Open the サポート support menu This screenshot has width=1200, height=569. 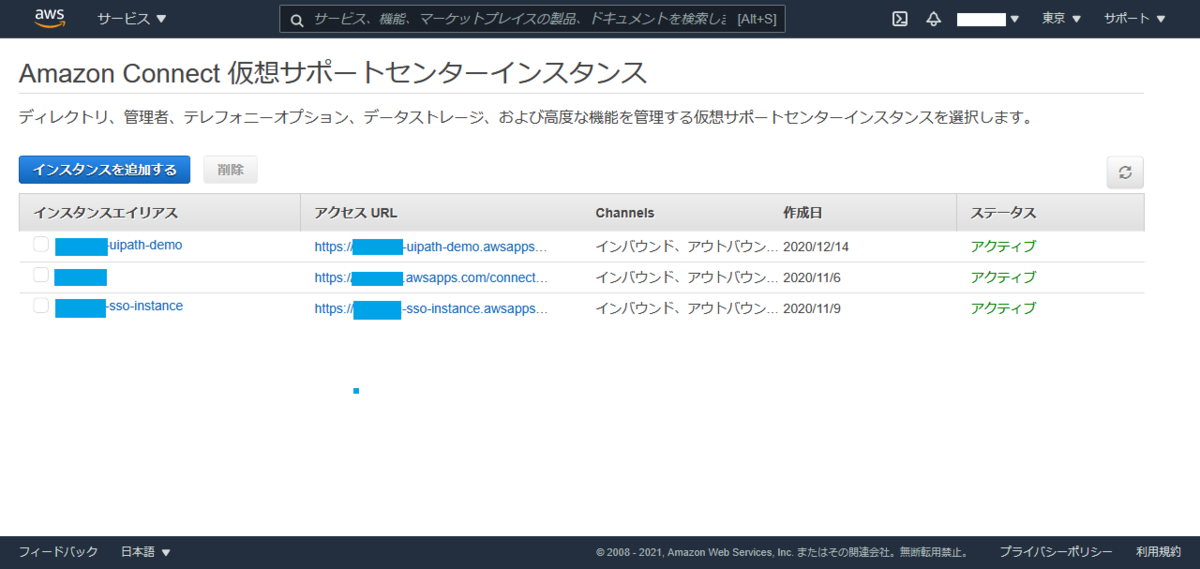[x=1135, y=19]
